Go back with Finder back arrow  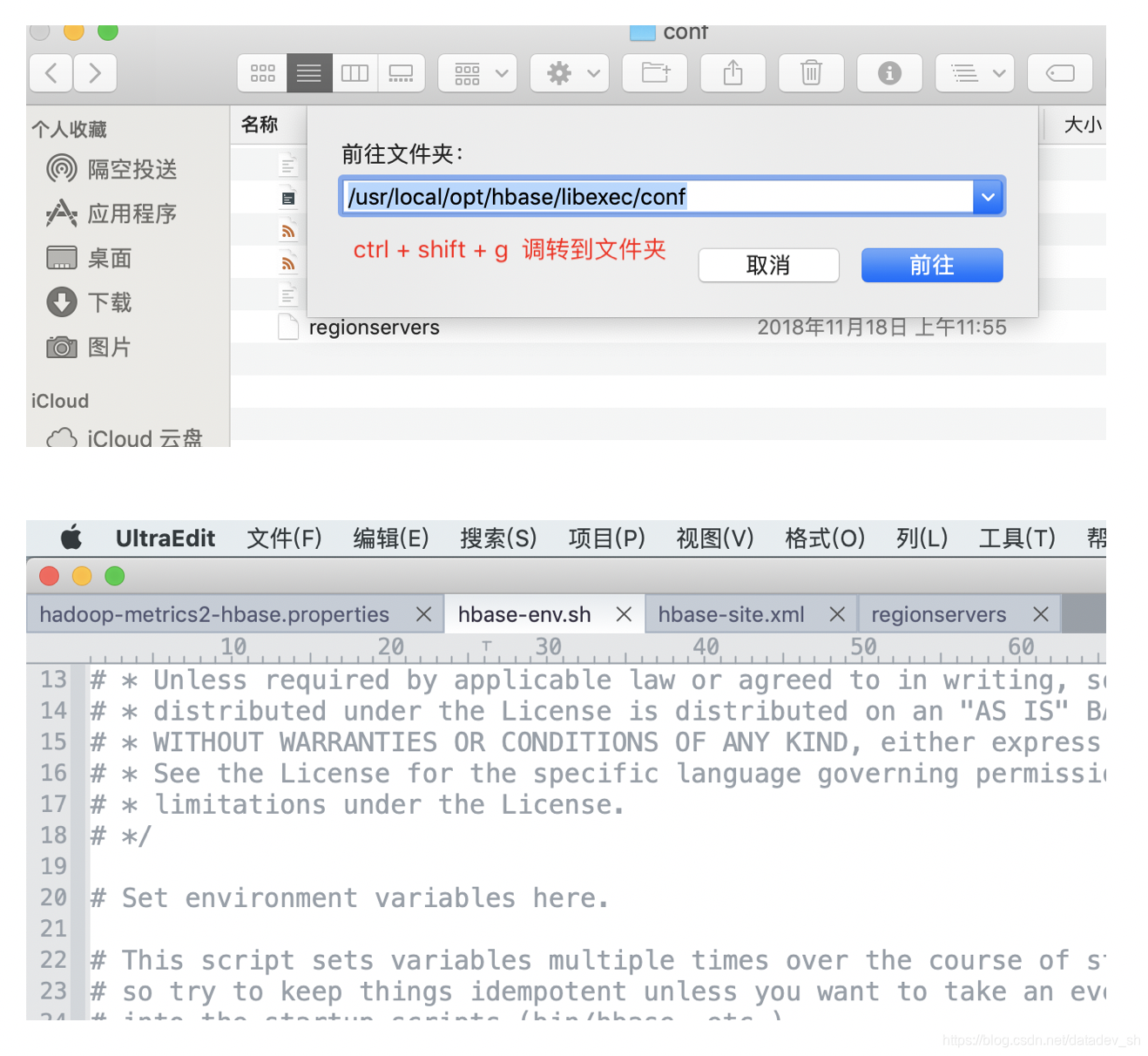[51, 73]
